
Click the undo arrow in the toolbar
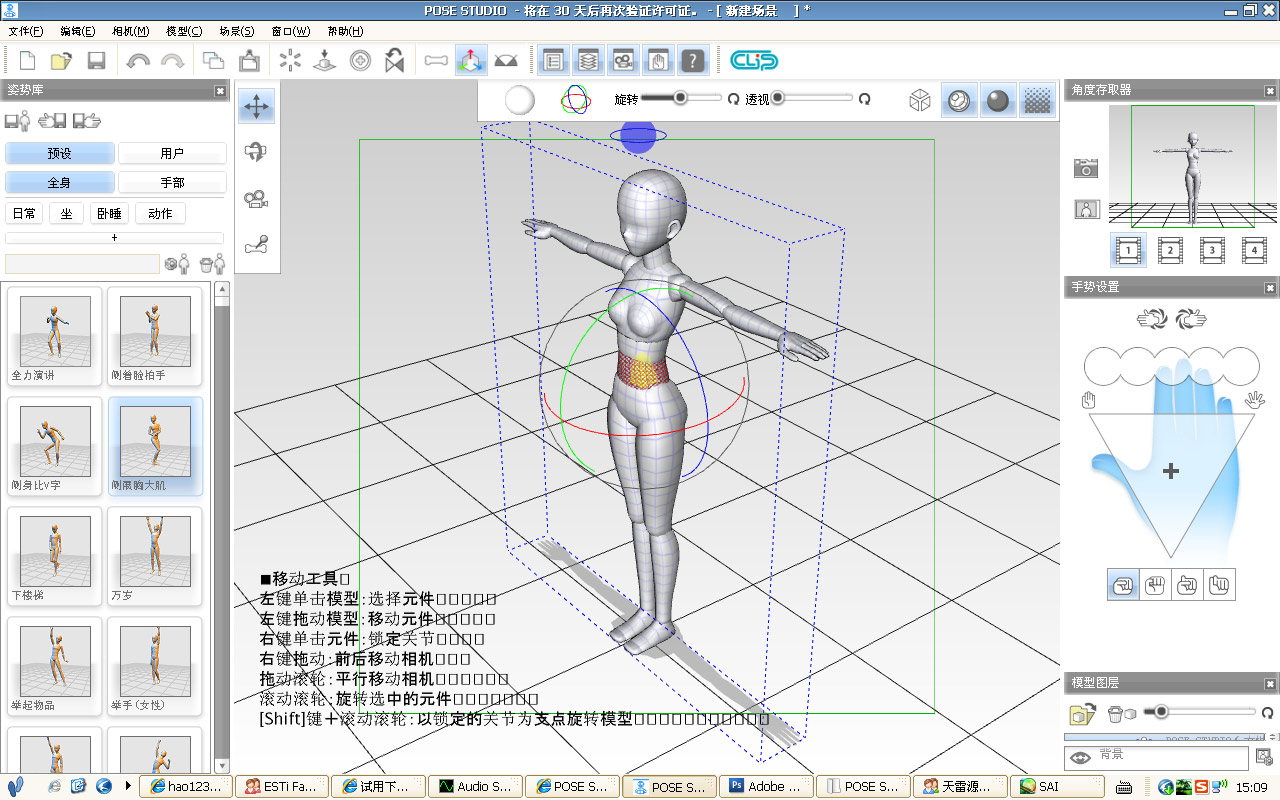click(x=137, y=60)
